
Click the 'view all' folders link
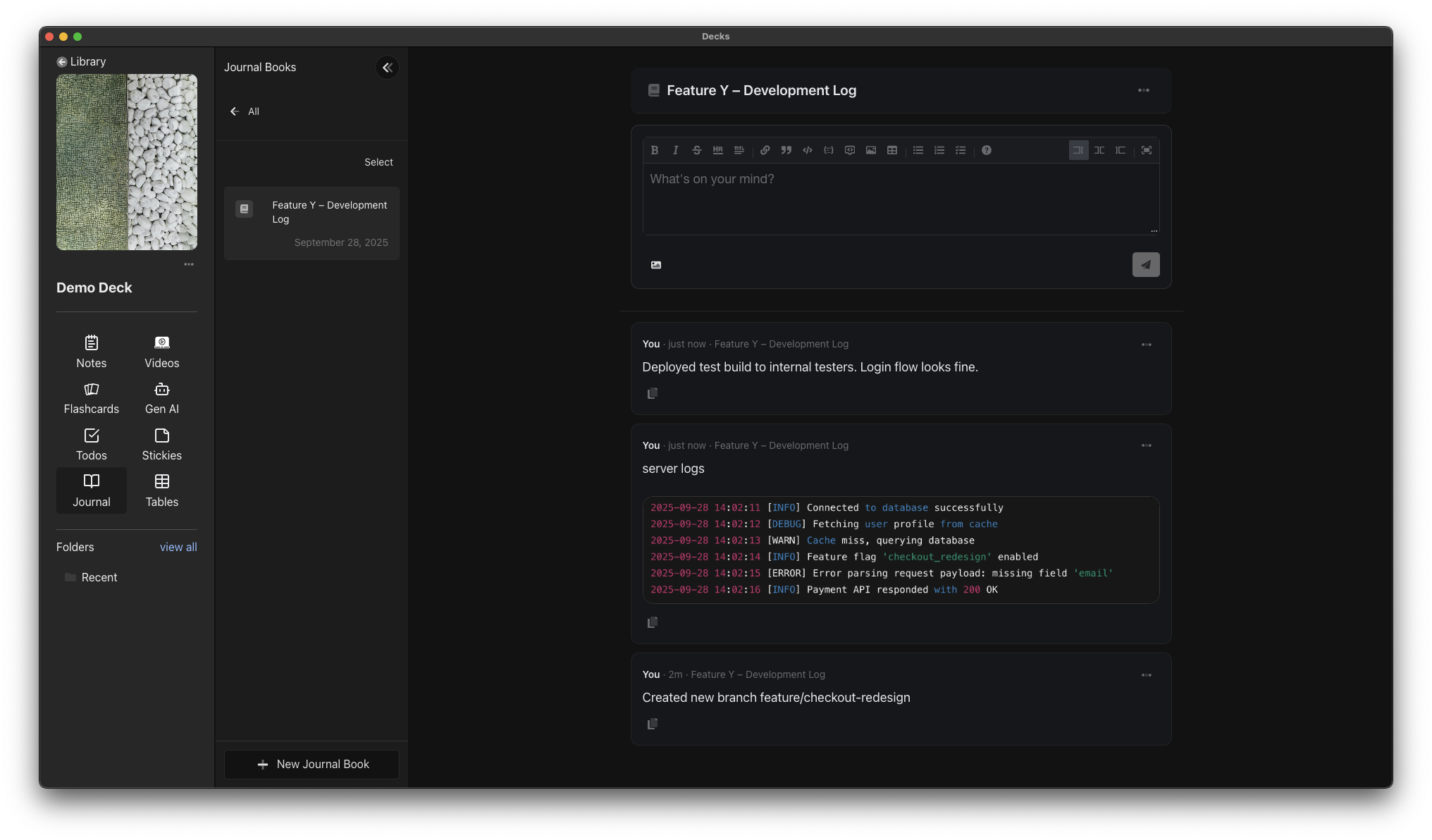[x=178, y=547]
